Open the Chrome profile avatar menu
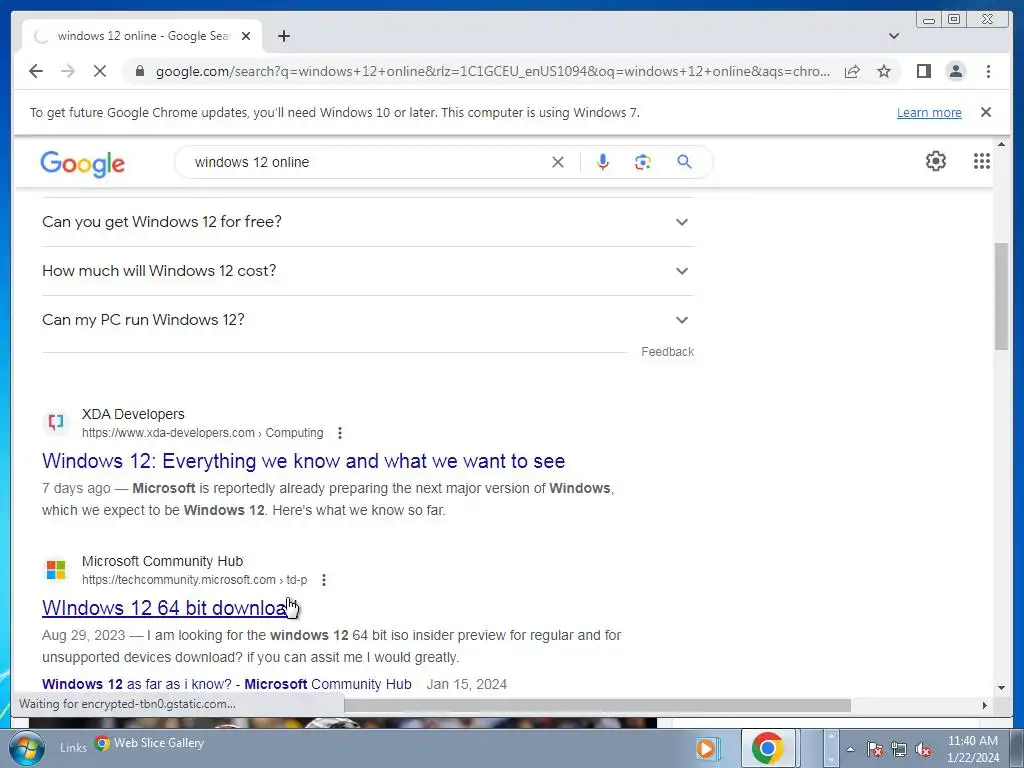The width and height of the screenshot is (1024, 768). [x=955, y=71]
